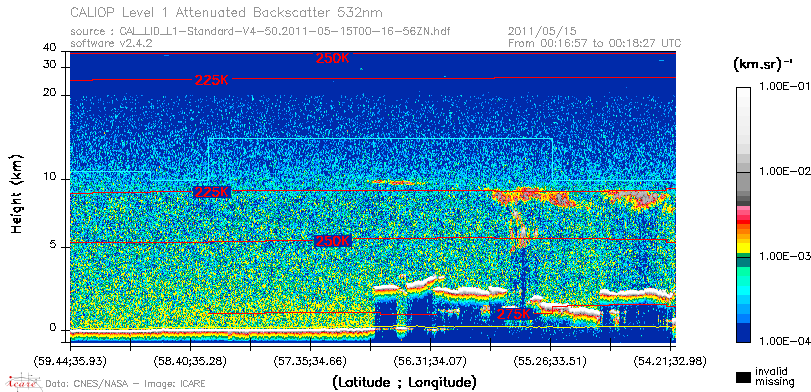Click the '40' height axis label

pyautogui.click(x=50, y=48)
